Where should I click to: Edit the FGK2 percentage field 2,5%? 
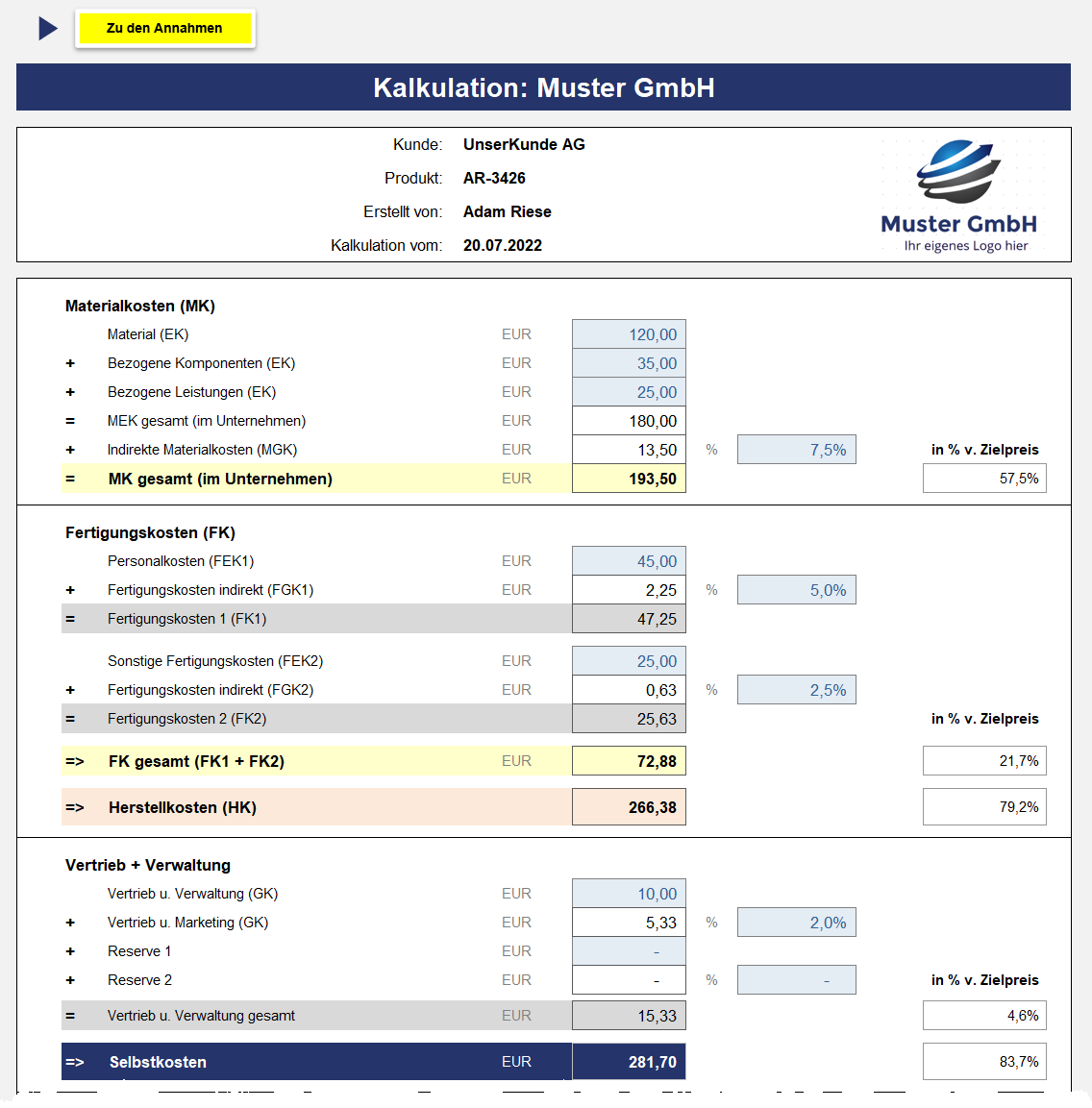[797, 690]
